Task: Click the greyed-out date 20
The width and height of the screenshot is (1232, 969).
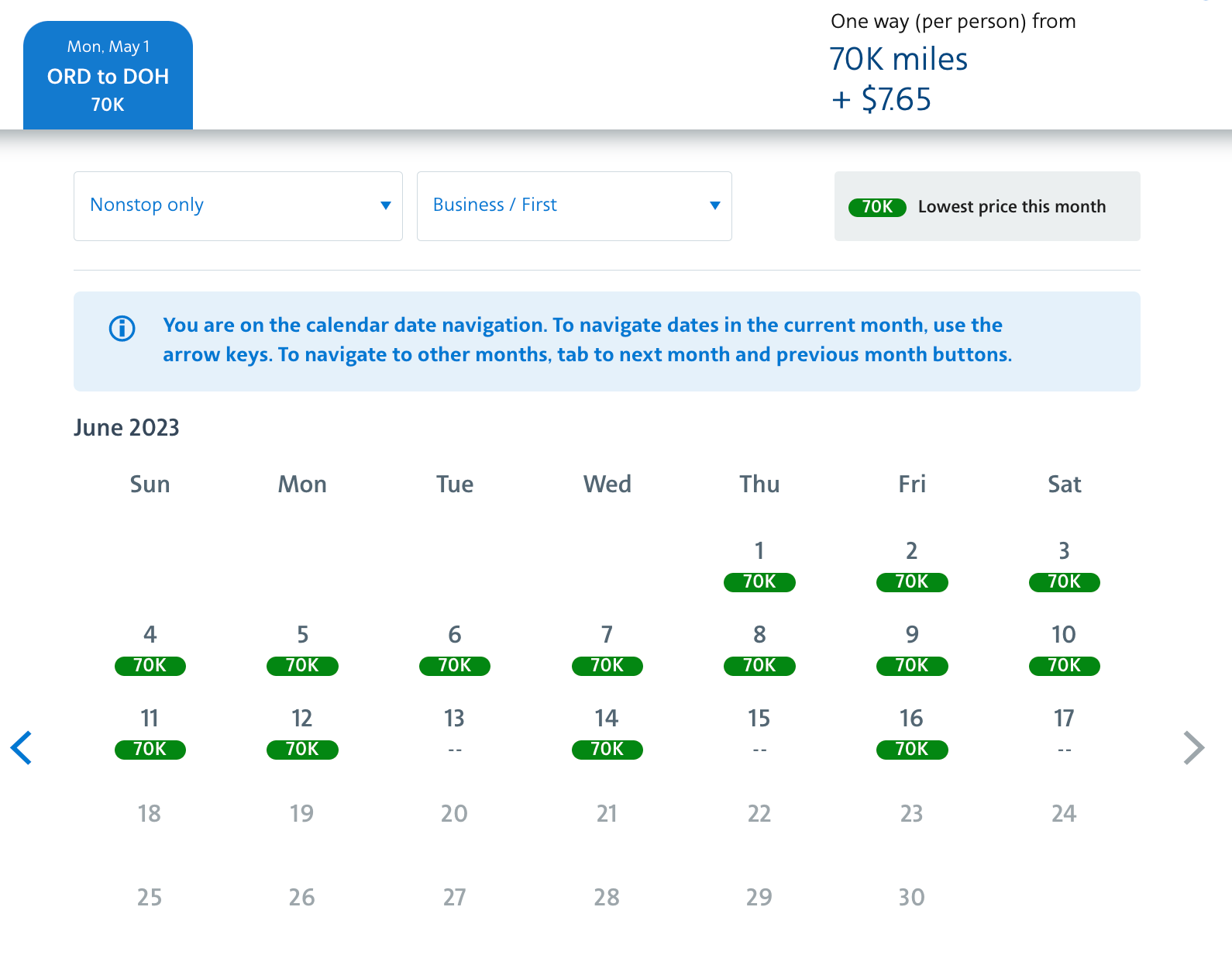Action: click(455, 813)
